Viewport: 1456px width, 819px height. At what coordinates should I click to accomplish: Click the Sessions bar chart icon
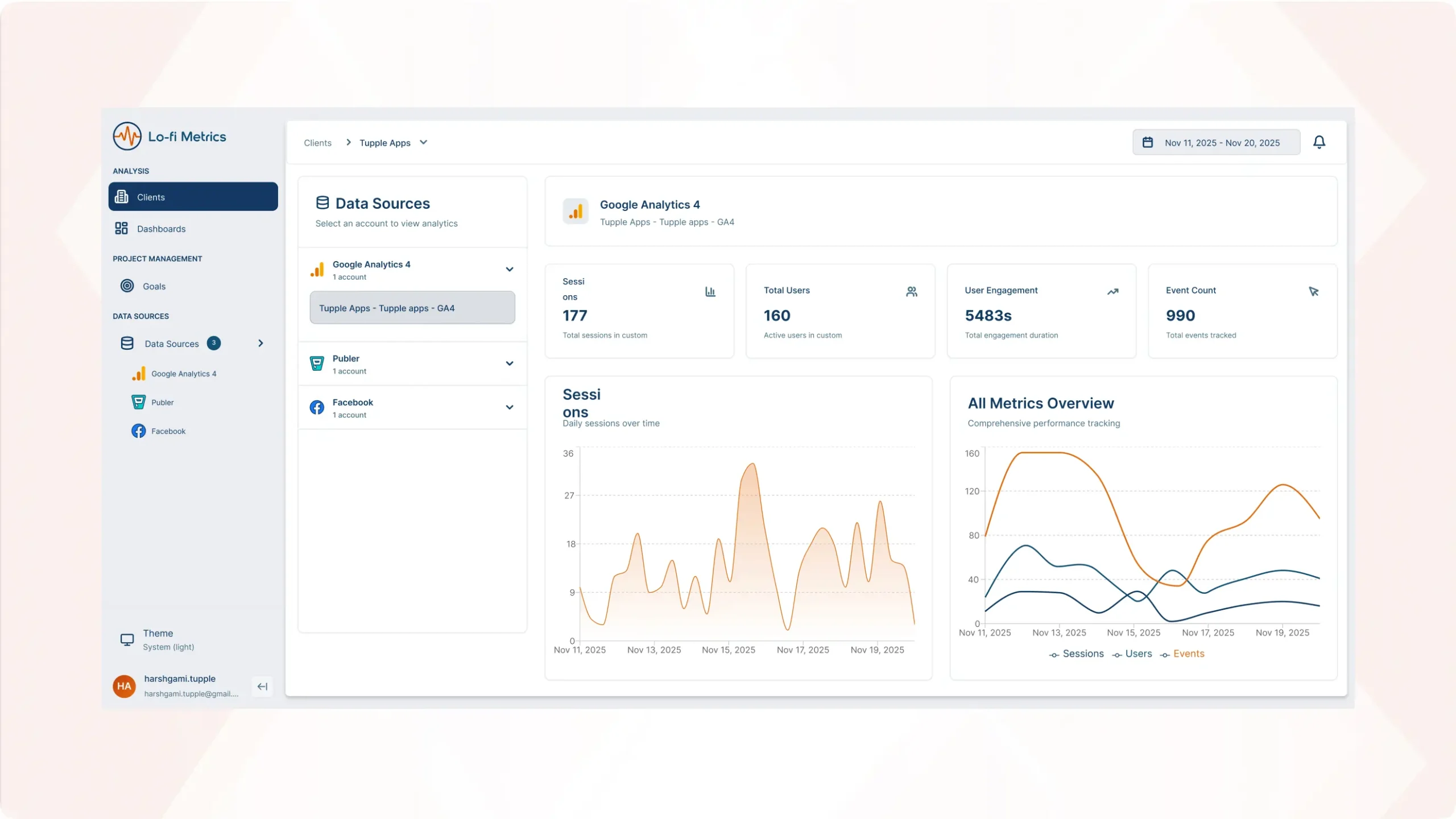pos(710,292)
